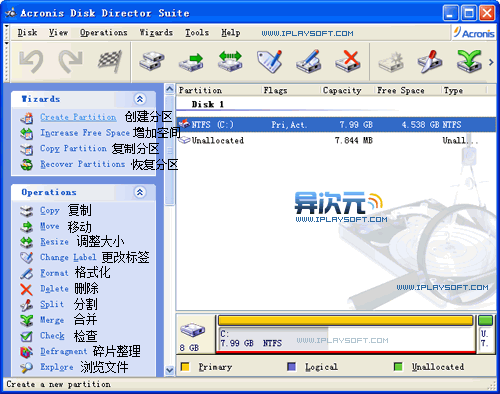Screen dimensions: 500x394
Task: Click the sidebar scroll-up arrow
Action: point(170,89)
